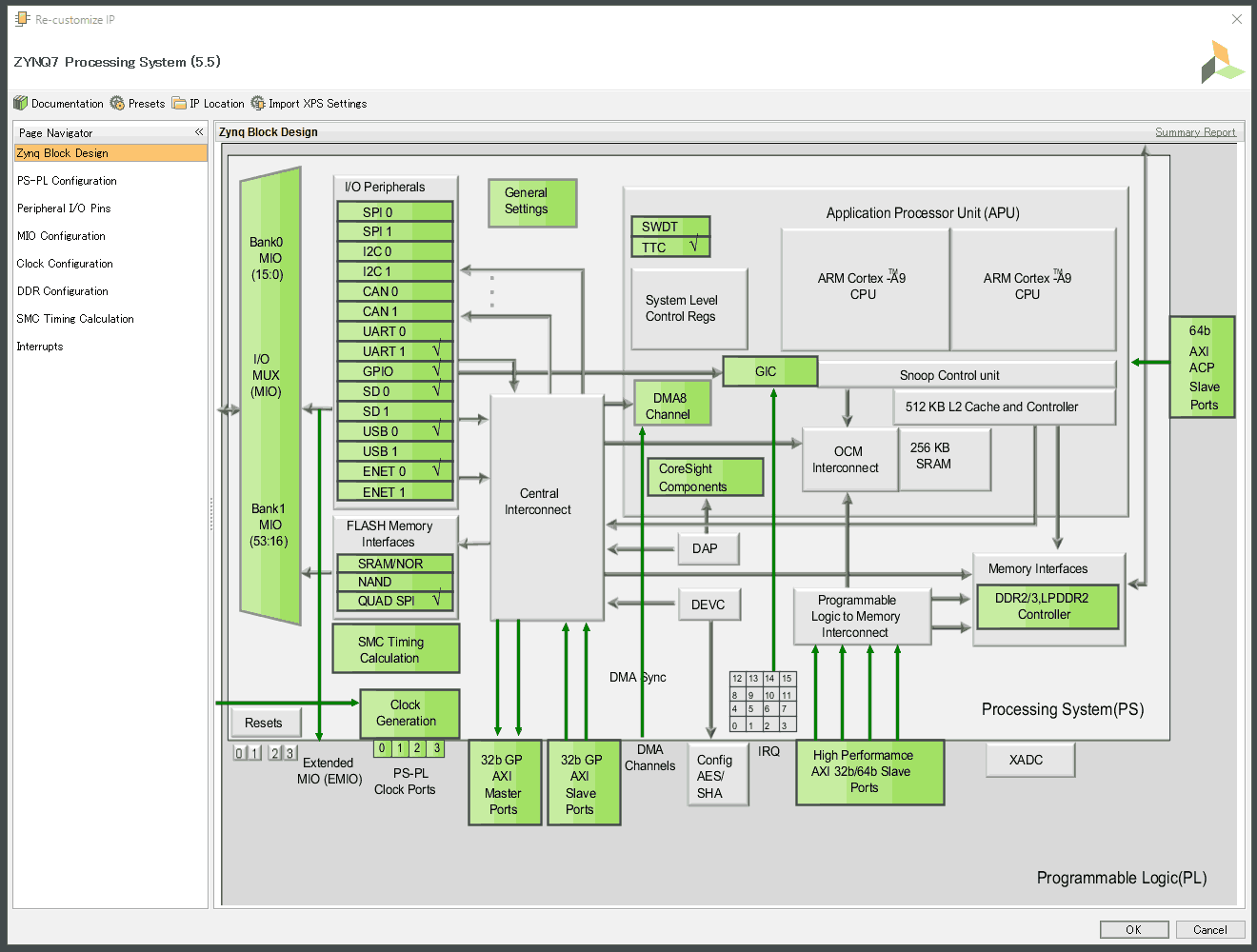Open Interrupts page in navigator
The width and height of the screenshot is (1257, 952).
(x=40, y=347)
